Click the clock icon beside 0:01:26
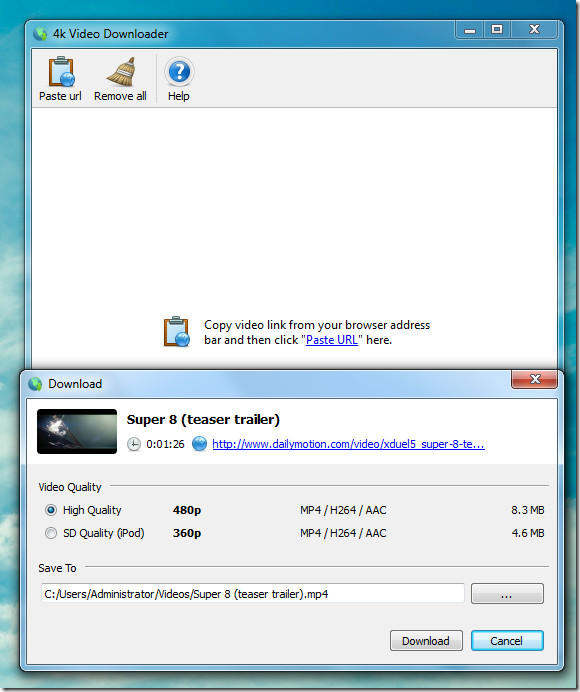Screen dimensions: 580x692 point(134,444)
